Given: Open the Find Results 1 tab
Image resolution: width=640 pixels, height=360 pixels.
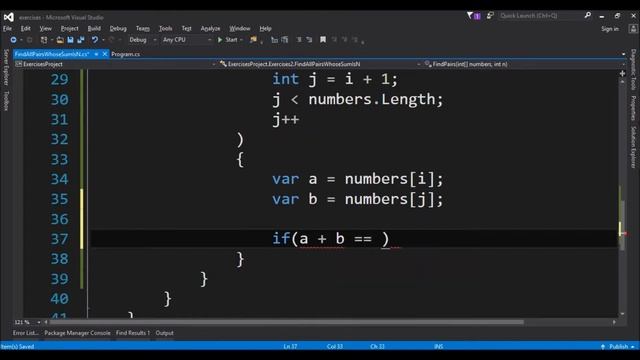Looking at the screenshot, I should point(133,333).
